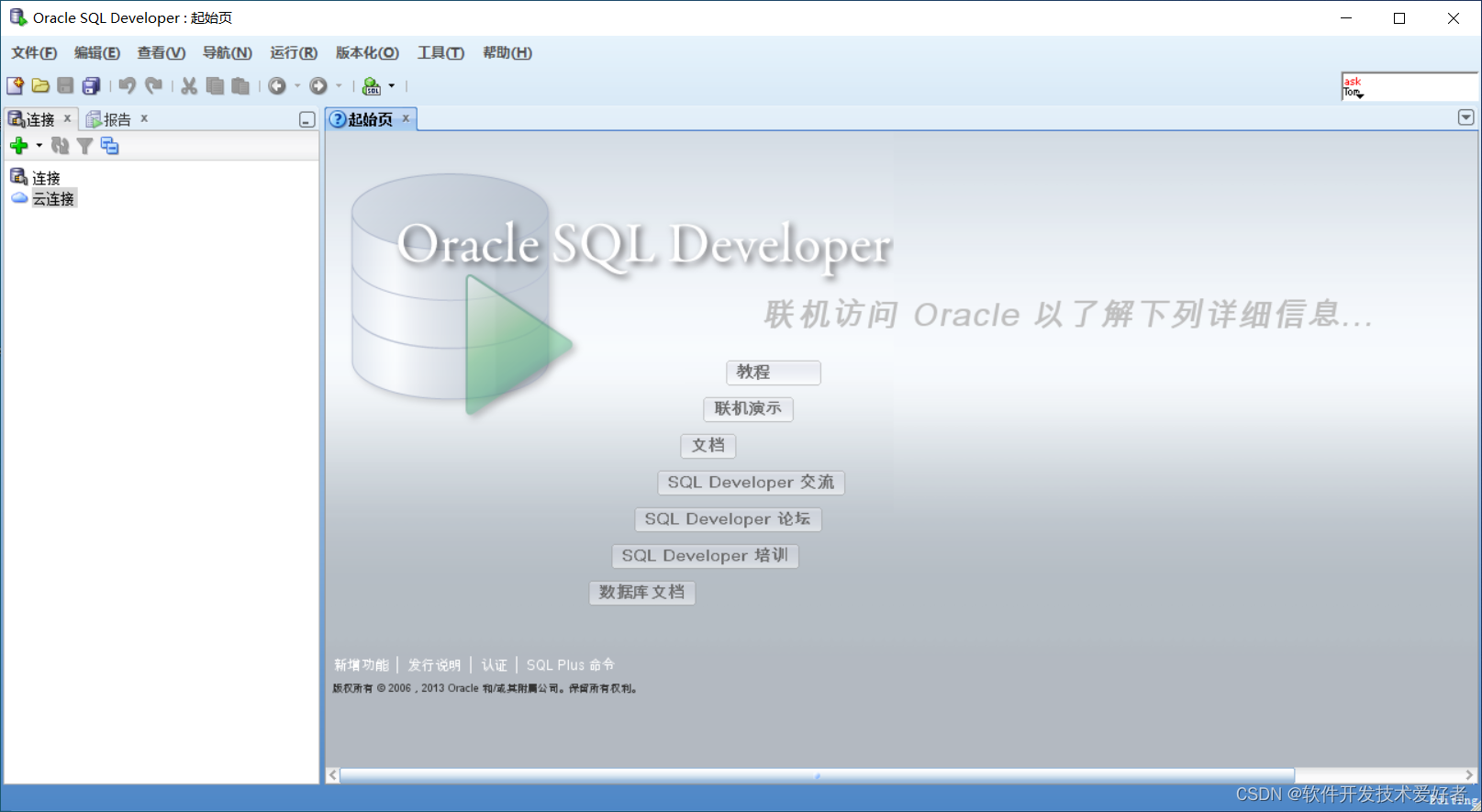Open the 运行(R) menu
This screenshot has width=1482, height=812.
(x=294, y=52)
